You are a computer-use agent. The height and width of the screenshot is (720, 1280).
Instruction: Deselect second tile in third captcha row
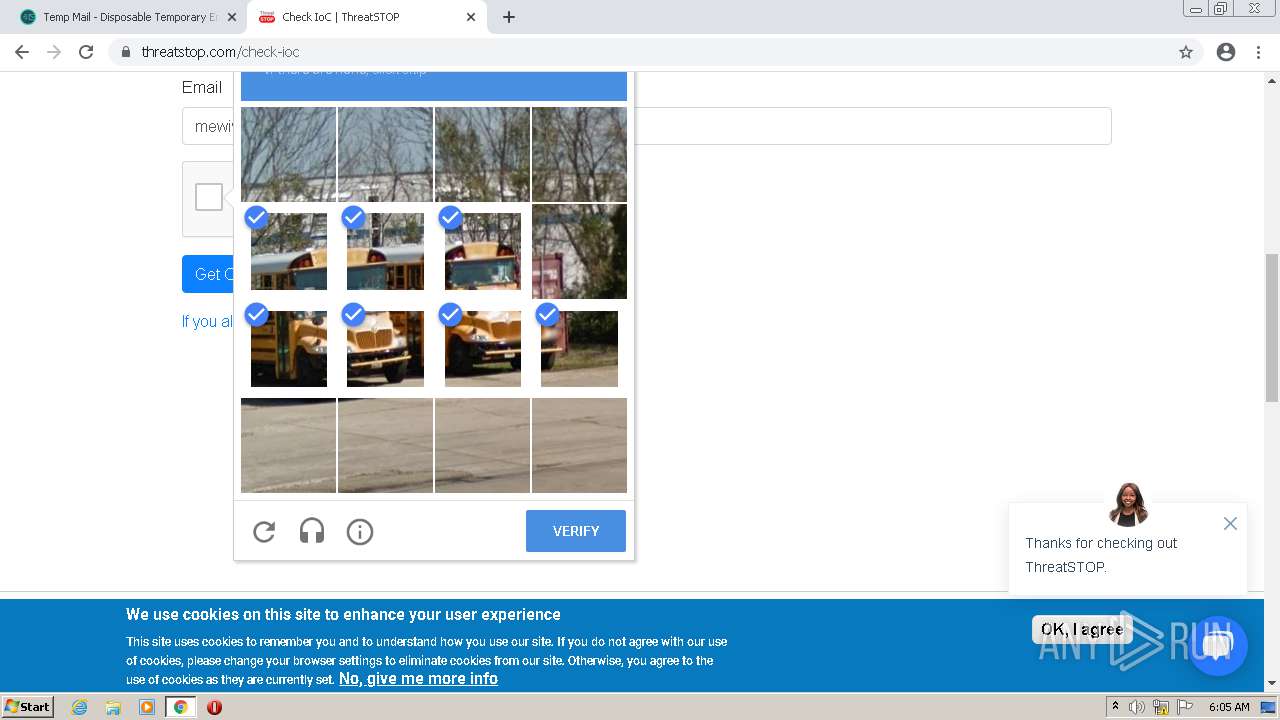[385, 348]
